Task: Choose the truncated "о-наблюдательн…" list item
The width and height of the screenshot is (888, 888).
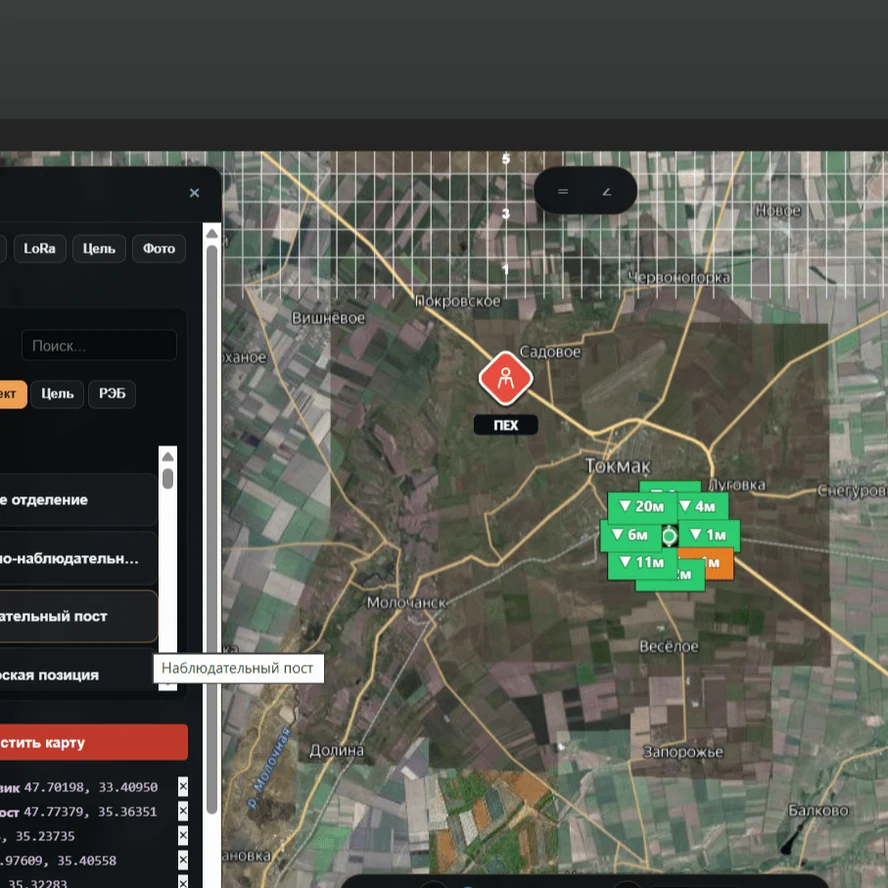Action: click(x=78, y=559)
